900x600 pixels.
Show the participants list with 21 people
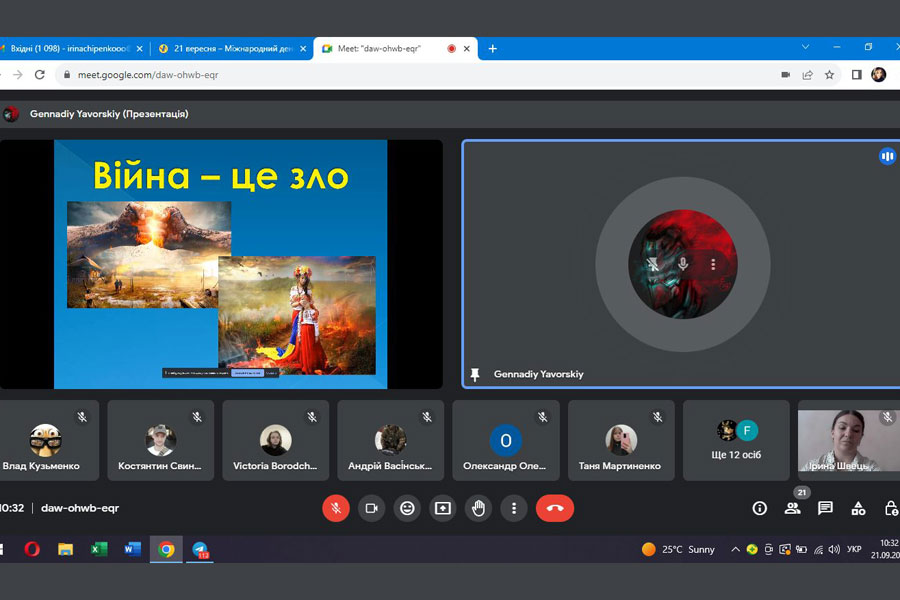click(x=792, y=508)
